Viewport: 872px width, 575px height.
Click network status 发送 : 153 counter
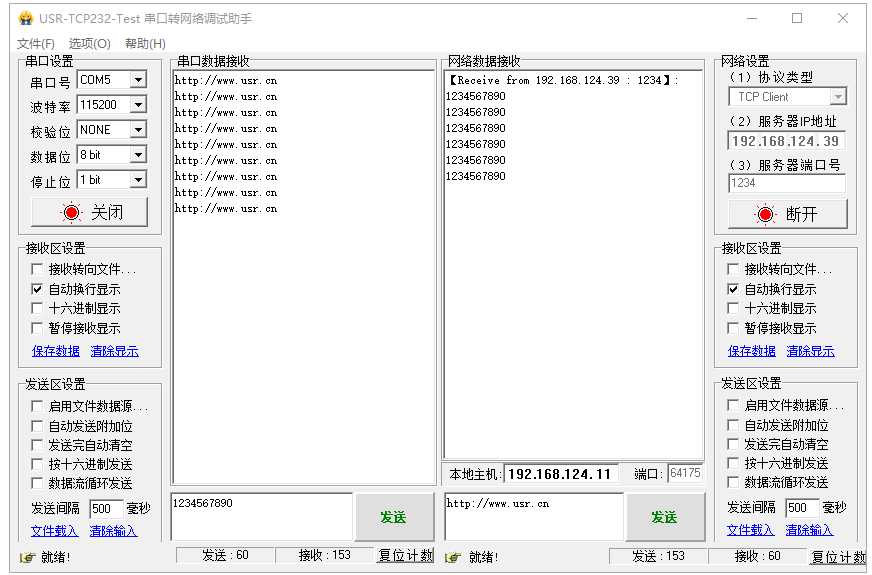point(658,556)
